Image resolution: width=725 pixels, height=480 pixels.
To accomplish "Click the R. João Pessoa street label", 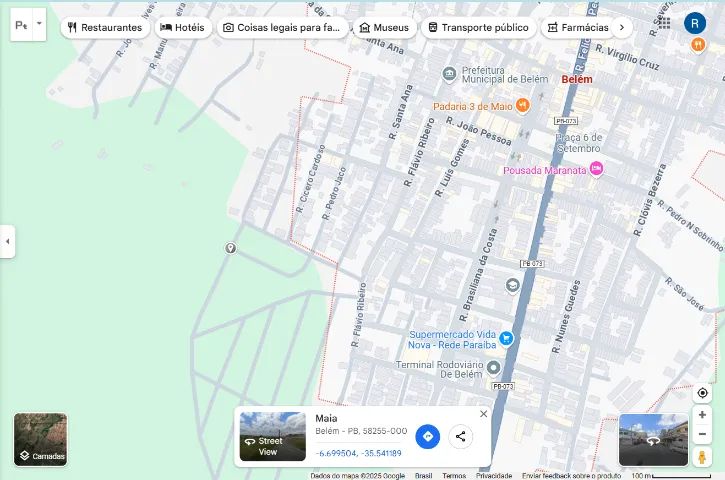I will coord(479,131).
